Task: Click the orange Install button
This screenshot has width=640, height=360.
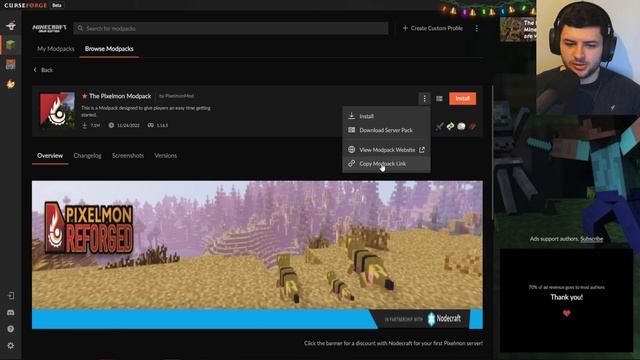Action: (x=462, y=98)
